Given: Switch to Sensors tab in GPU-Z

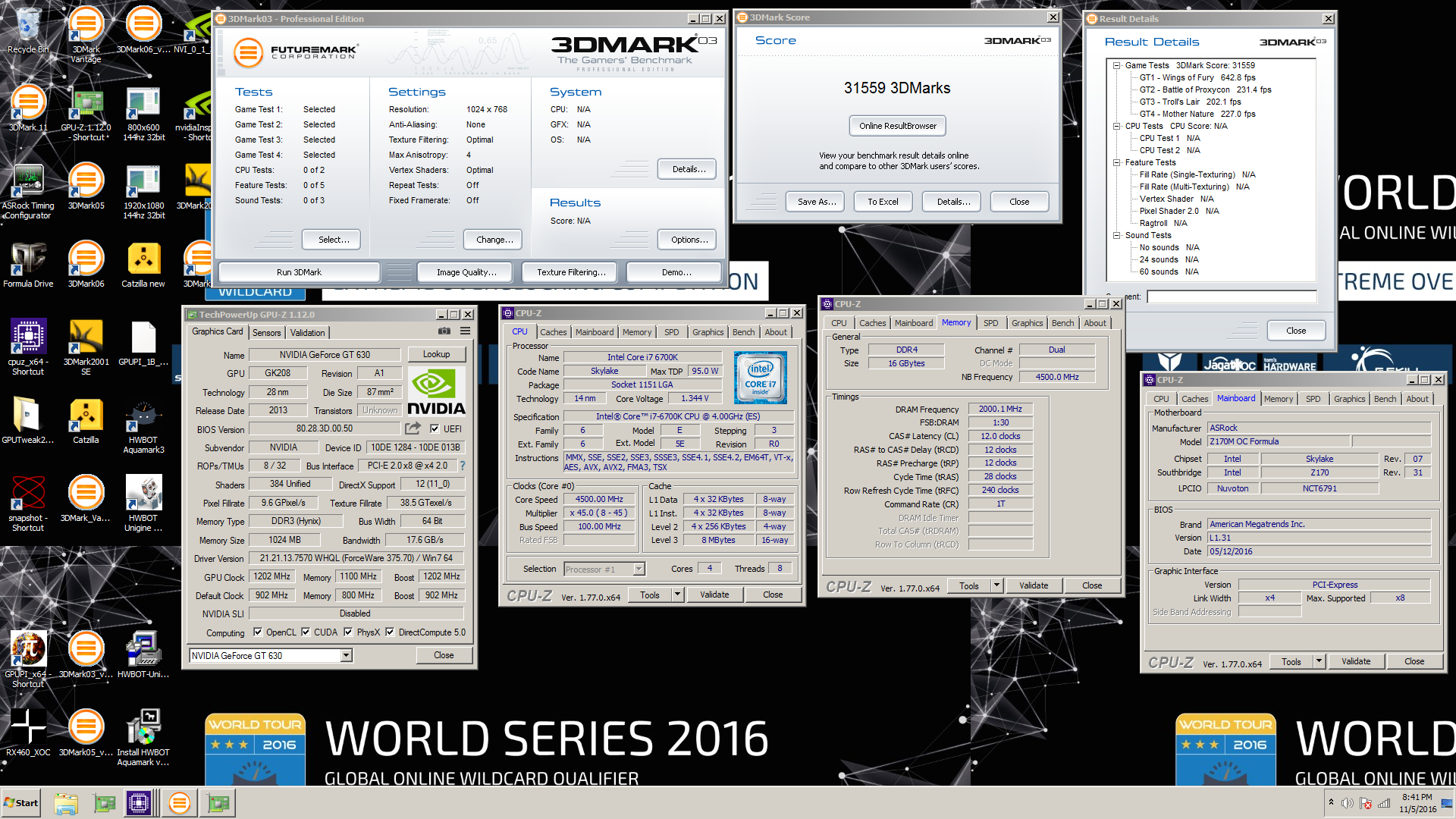Looking at the screenshot, I should pos(266,333).
